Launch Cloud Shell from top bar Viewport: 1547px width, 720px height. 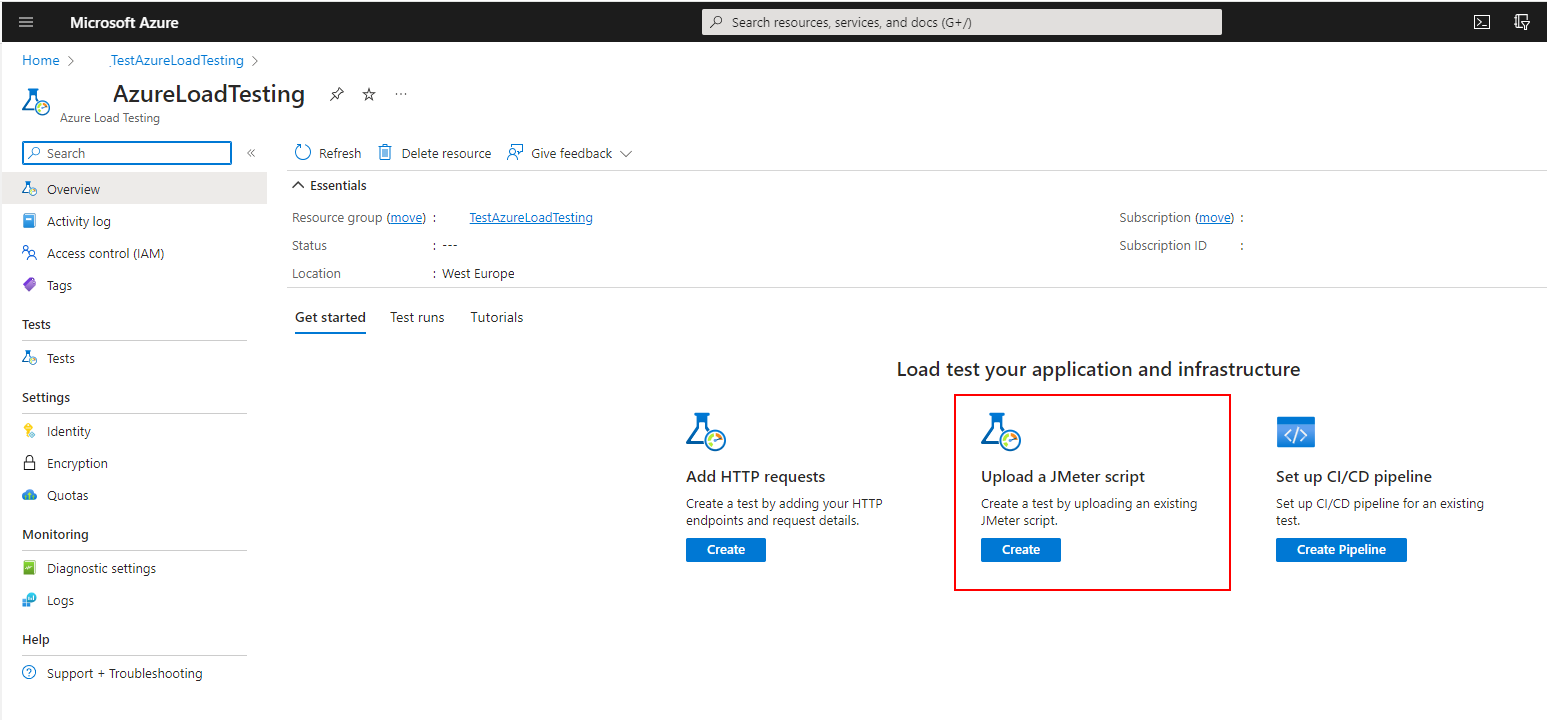coord(1482,22)
